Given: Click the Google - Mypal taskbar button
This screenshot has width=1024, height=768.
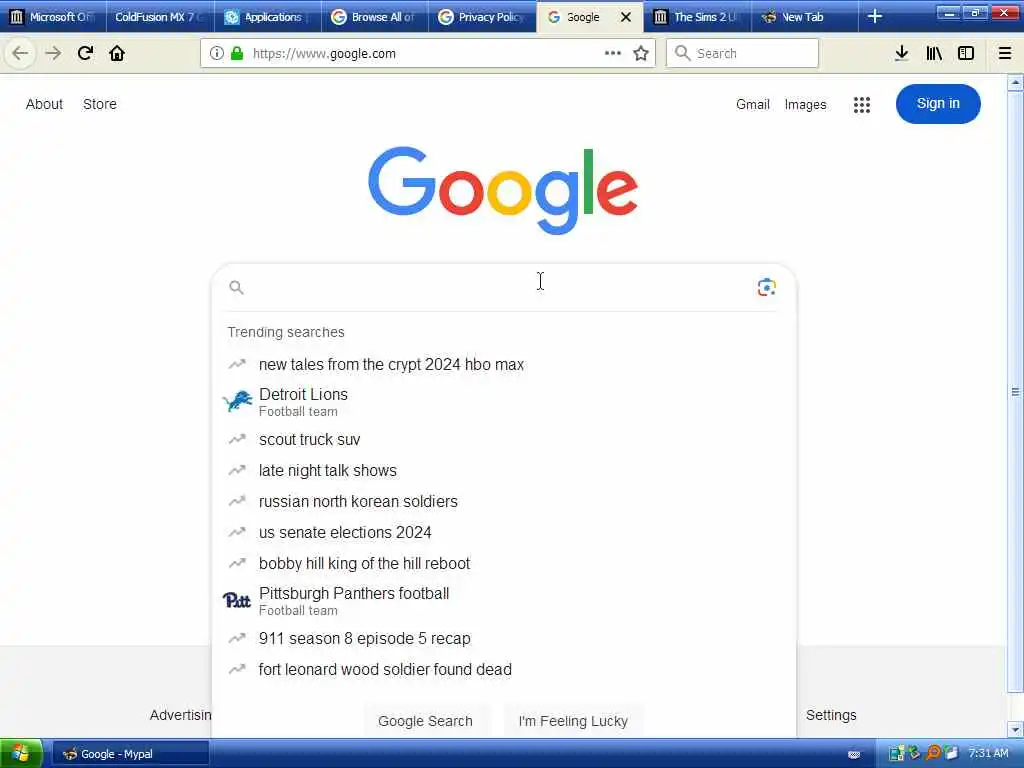Looking at the screenshot, I should 130,754.
